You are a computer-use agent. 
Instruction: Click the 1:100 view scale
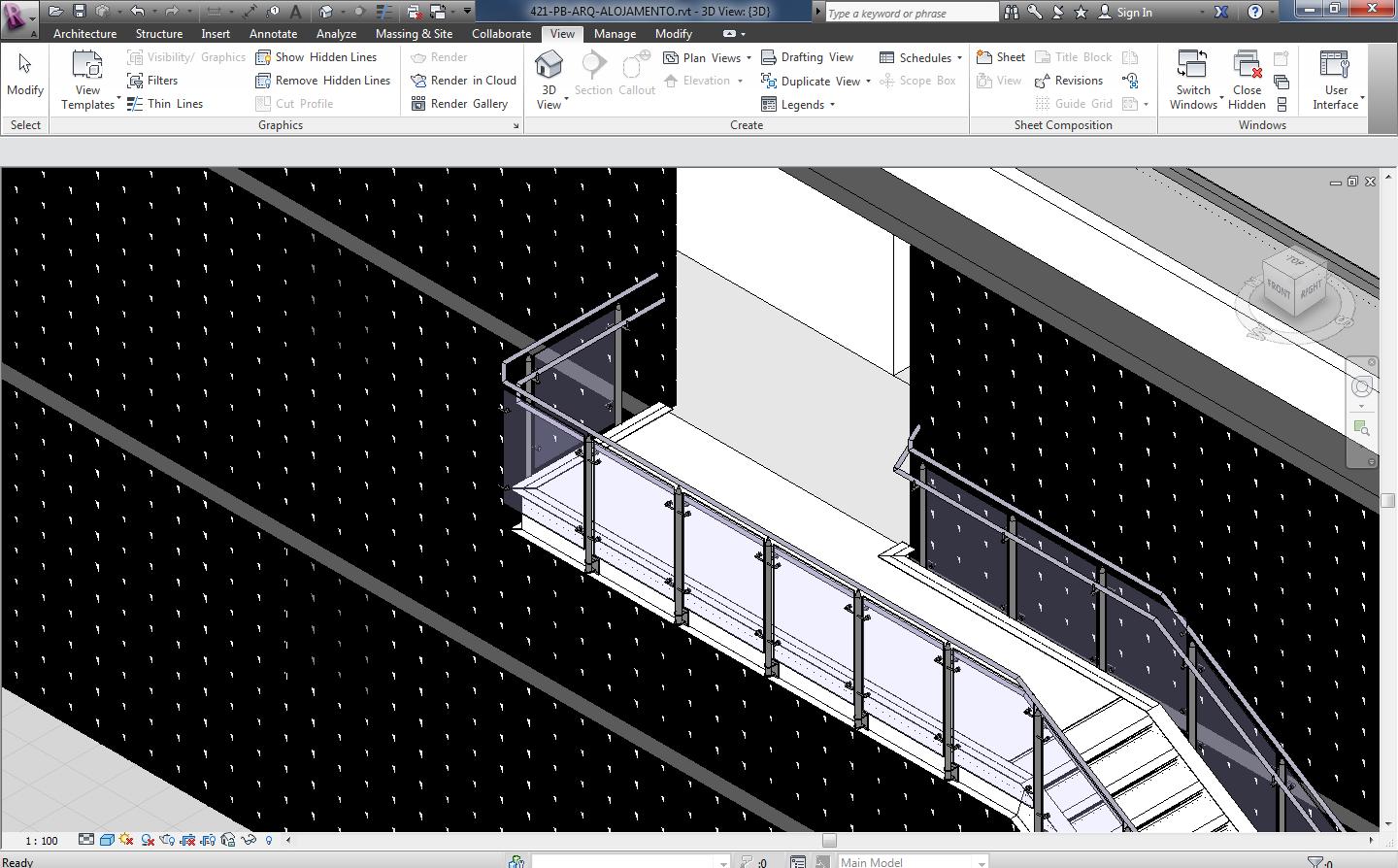point(42,841)
